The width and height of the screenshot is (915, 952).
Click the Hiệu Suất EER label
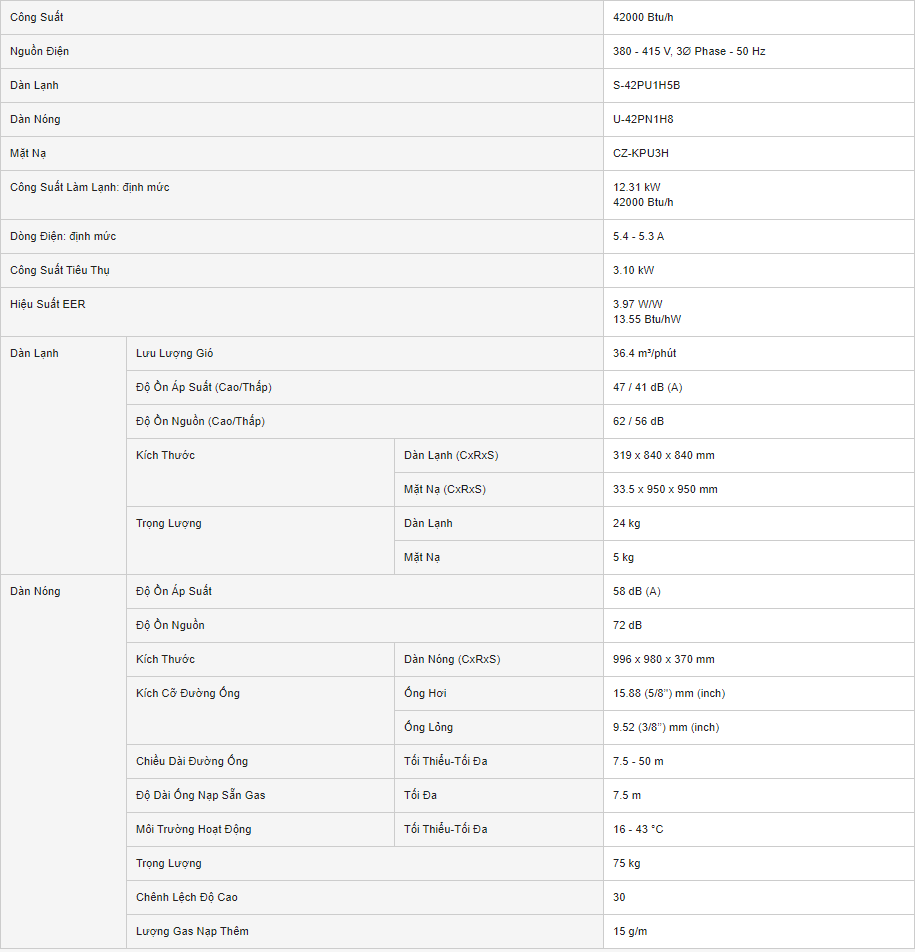pyautogui.click(x=48, y=304)
